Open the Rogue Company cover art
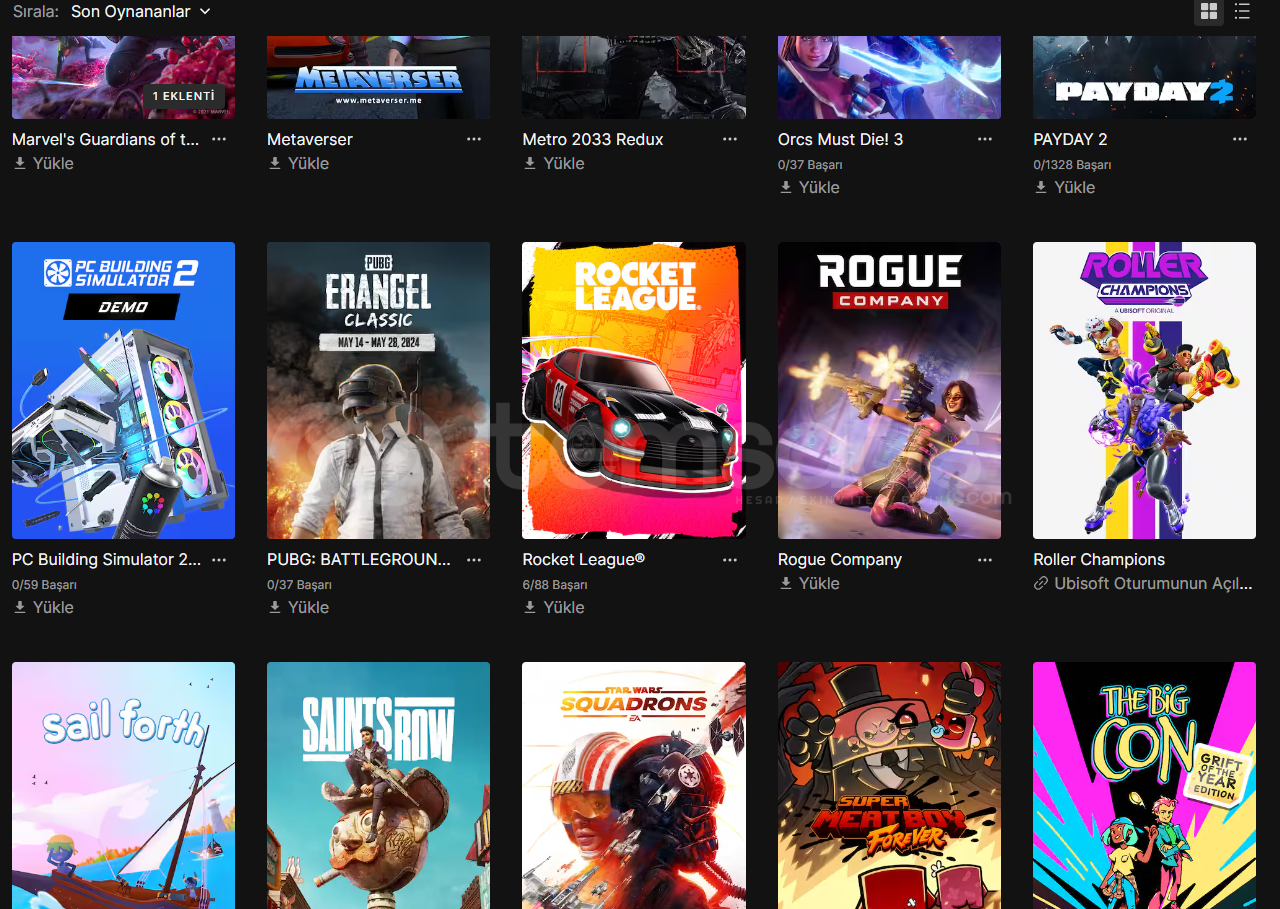The height and width of the screenshot is (909, 1280). pyautogui.click(x=889, y=390)
